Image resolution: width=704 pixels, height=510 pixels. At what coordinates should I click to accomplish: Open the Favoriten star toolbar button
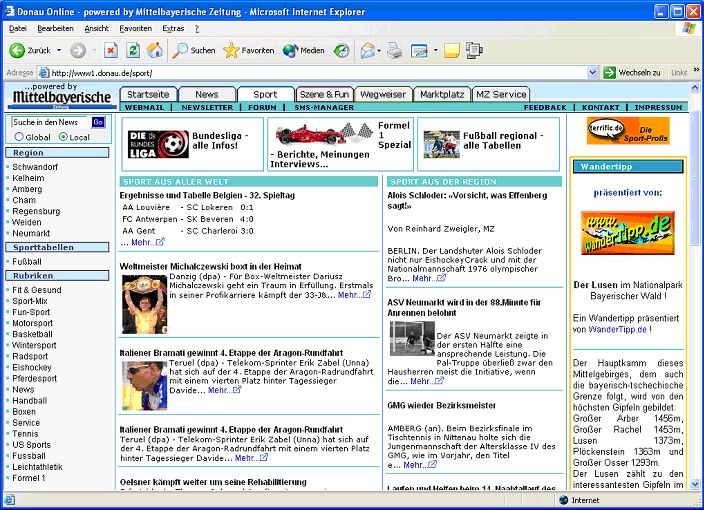[x=249, y=50]
